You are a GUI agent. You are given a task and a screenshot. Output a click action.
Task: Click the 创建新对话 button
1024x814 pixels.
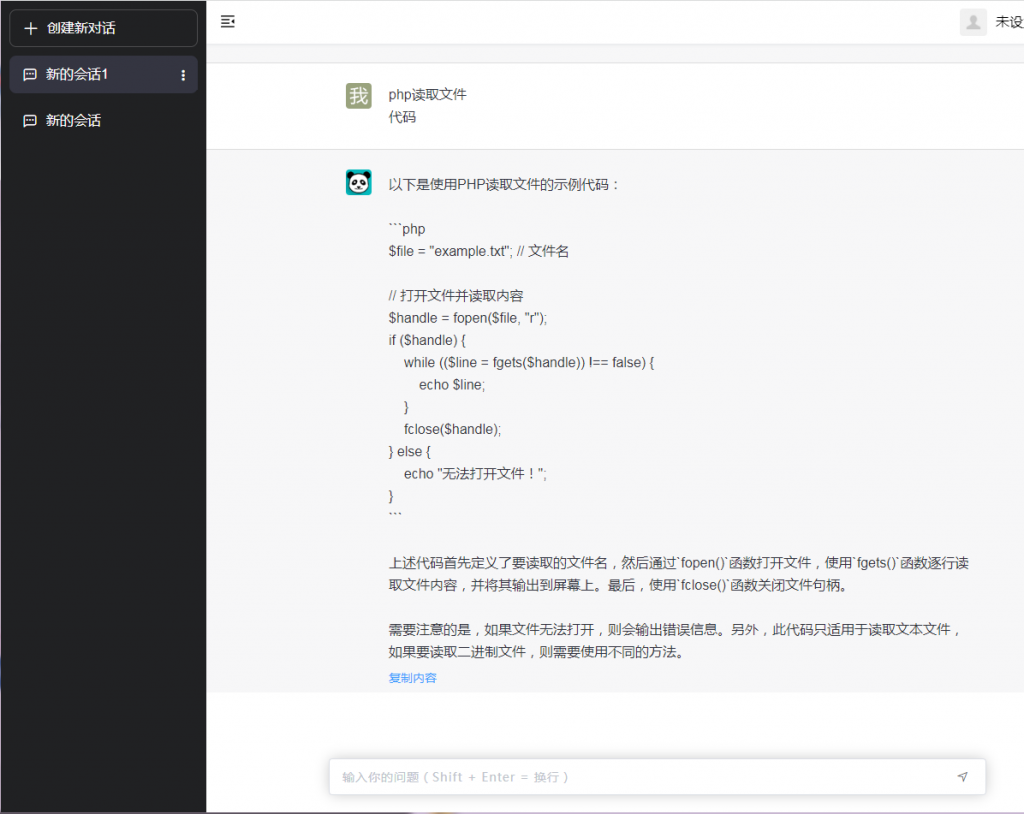click(x=103, y=28)
